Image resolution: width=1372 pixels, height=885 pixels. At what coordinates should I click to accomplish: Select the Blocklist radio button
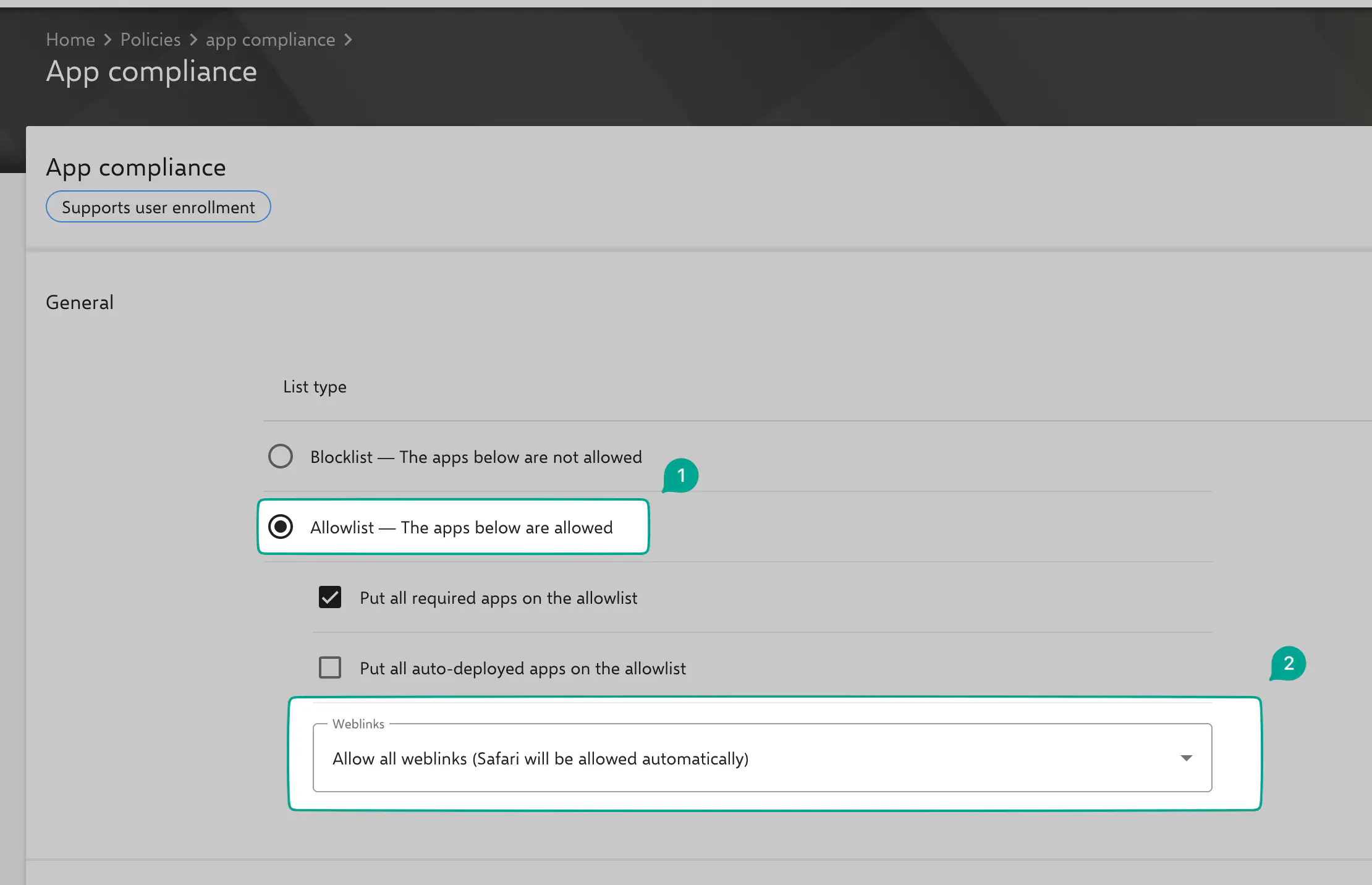click(281, 456)
